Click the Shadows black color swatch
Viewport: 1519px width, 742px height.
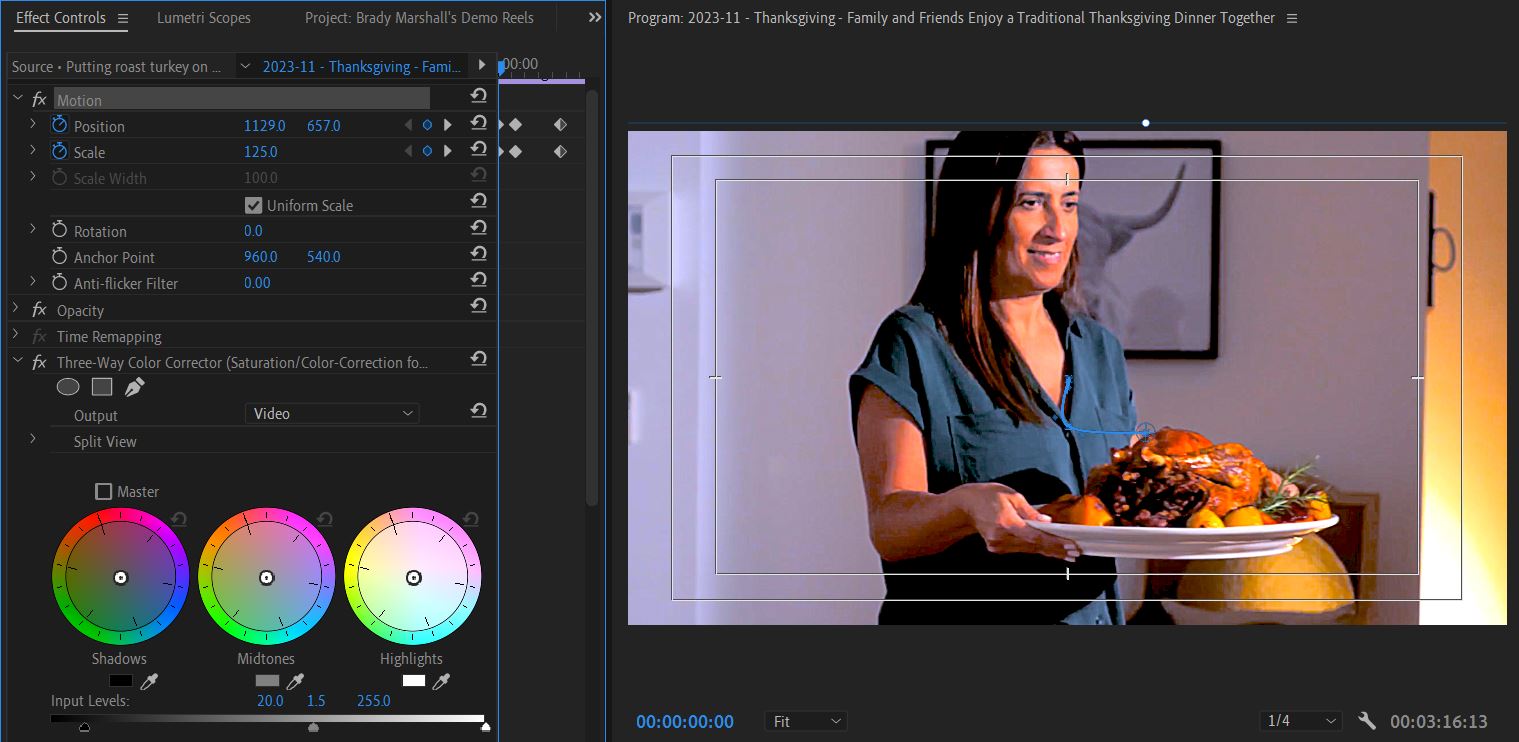(x=121, y=681)
